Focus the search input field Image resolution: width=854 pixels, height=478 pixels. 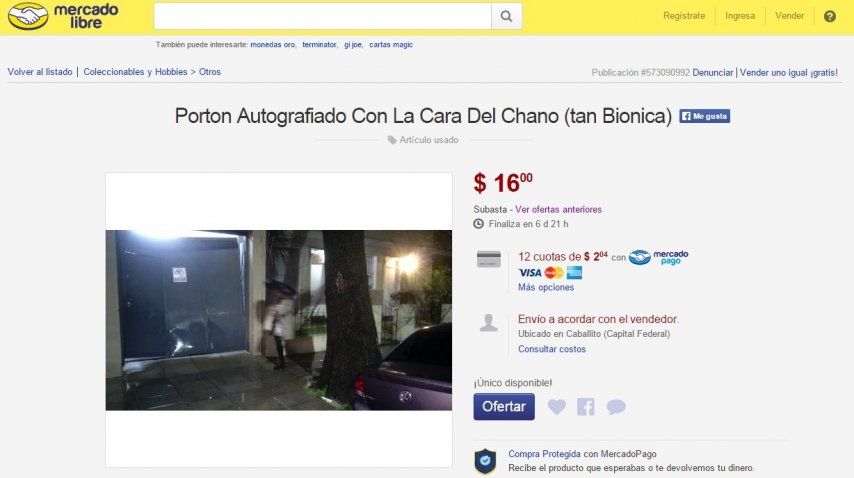click(322, 16)
